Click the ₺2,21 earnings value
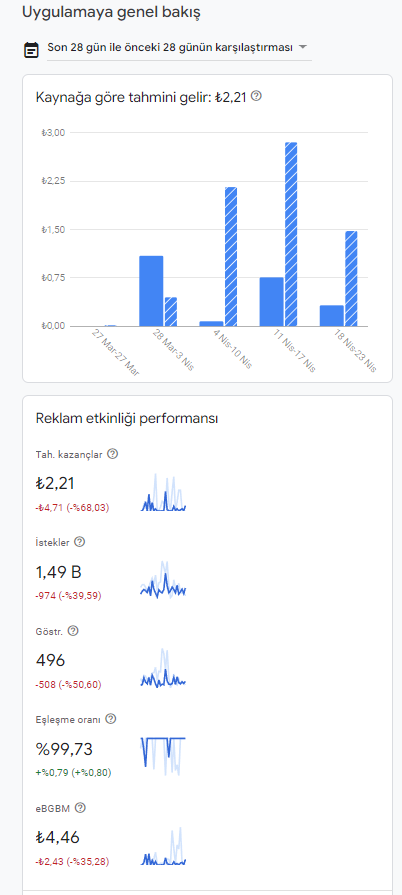The height and width of the screenshot is (895, 402). coord(55,483)
